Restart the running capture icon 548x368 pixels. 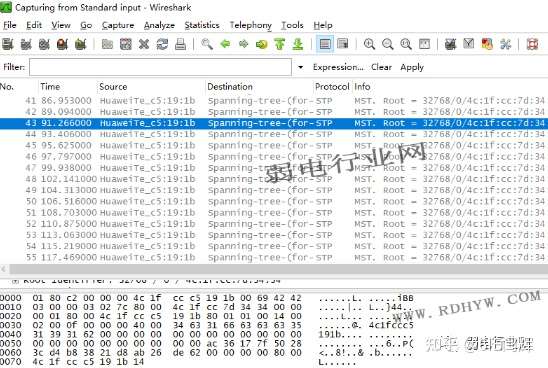(80, 44)
